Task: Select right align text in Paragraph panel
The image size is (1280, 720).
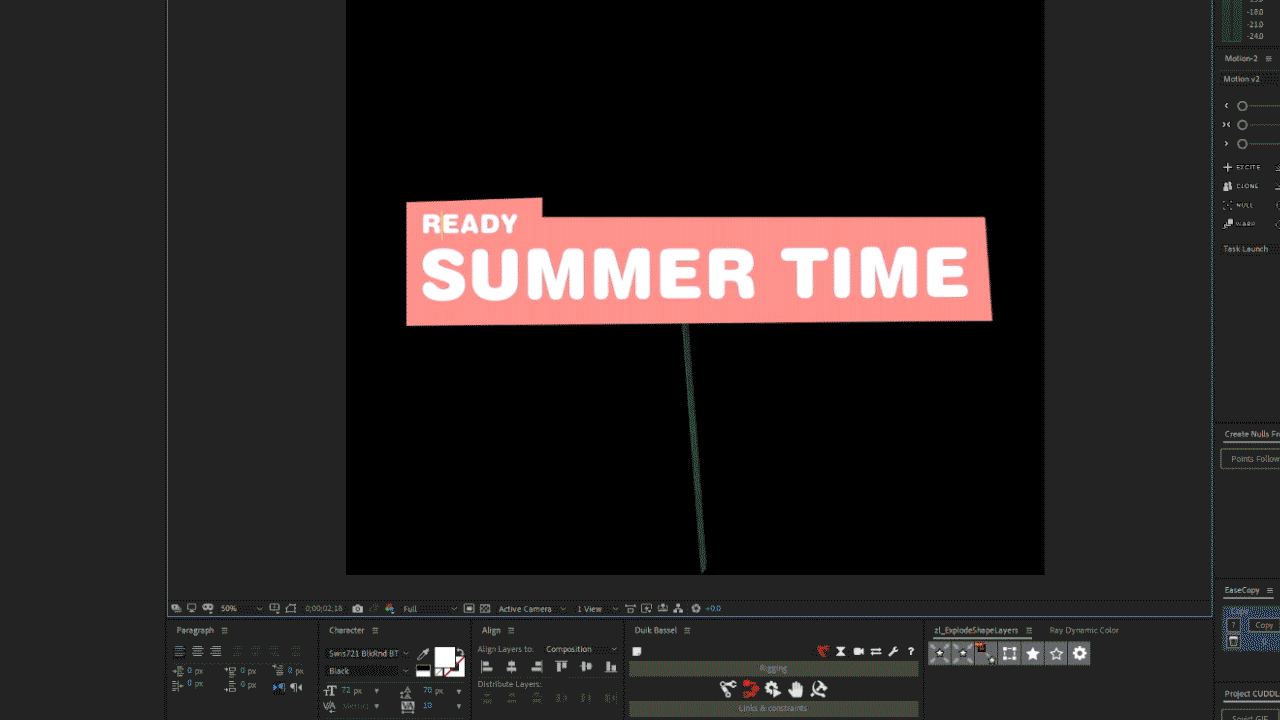Action: [216, 651]
